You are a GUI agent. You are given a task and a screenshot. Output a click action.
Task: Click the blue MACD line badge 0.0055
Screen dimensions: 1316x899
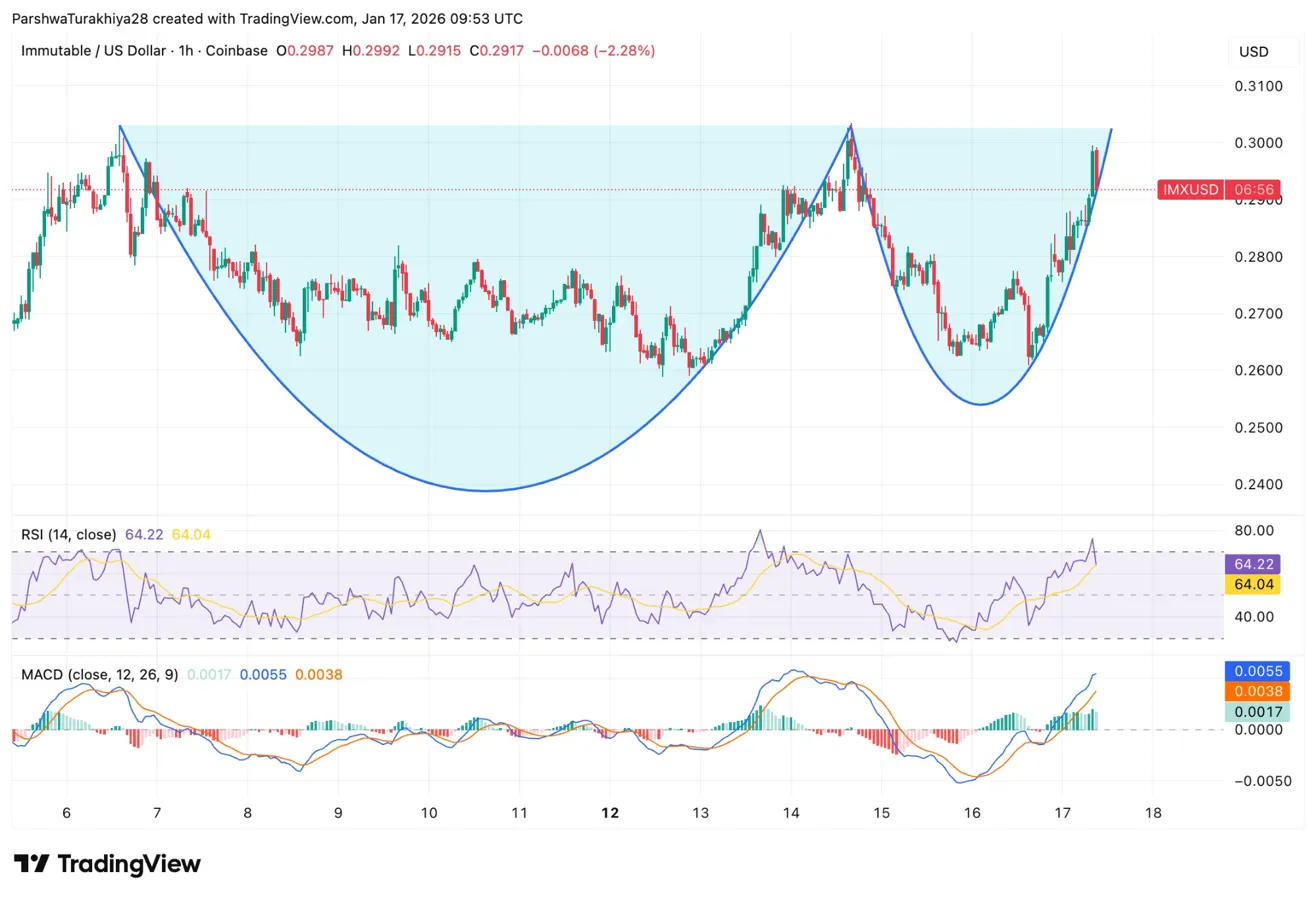click(1259, 671)
